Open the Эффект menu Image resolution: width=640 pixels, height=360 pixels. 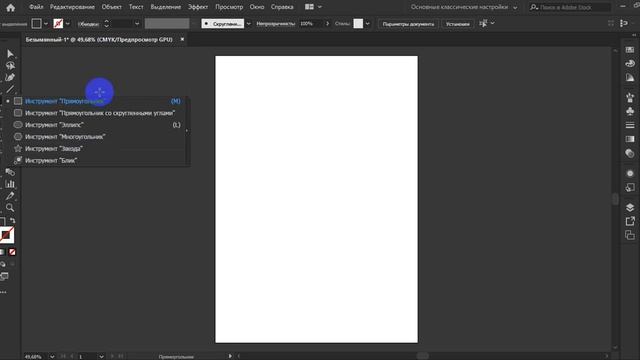(x=198, y=7)
